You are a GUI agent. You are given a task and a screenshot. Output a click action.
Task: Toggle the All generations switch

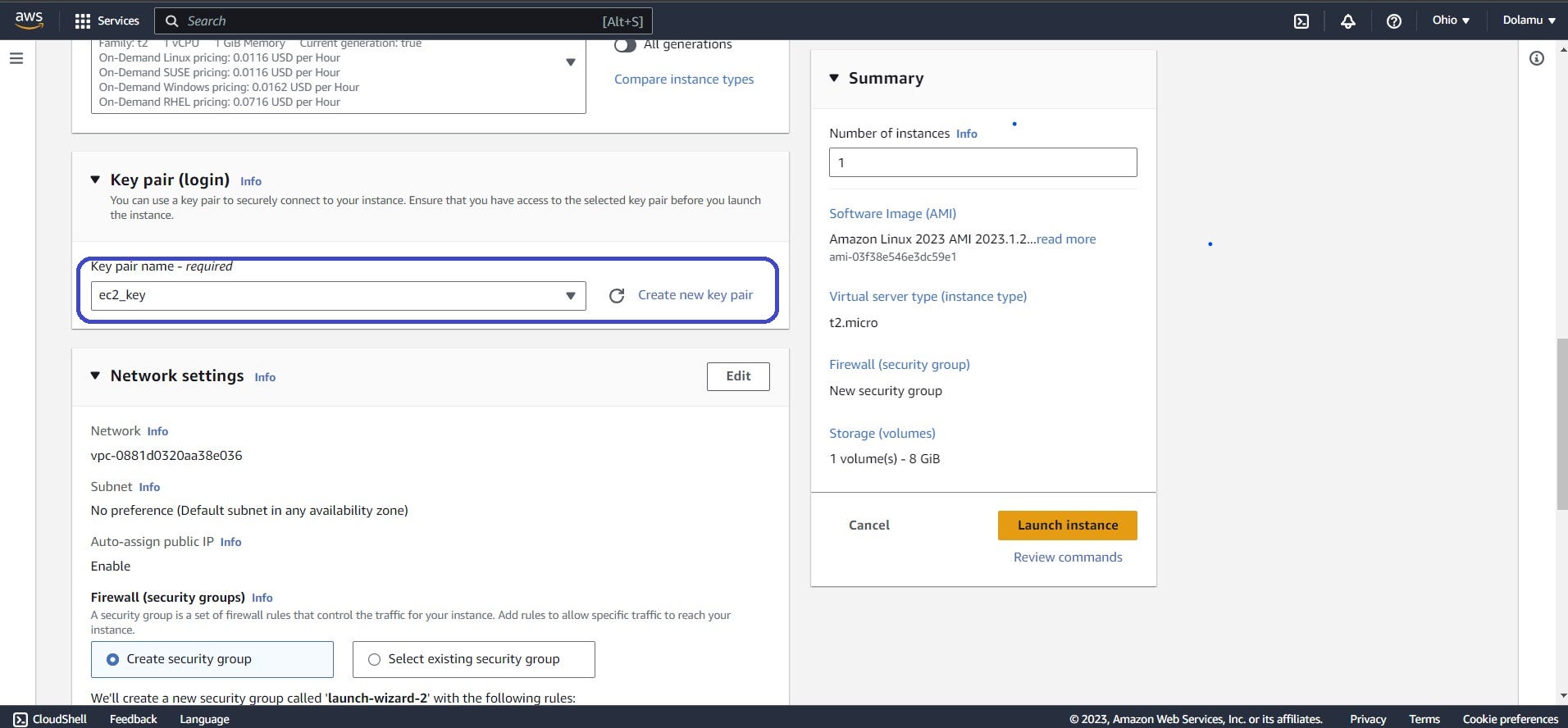(625, 45)
